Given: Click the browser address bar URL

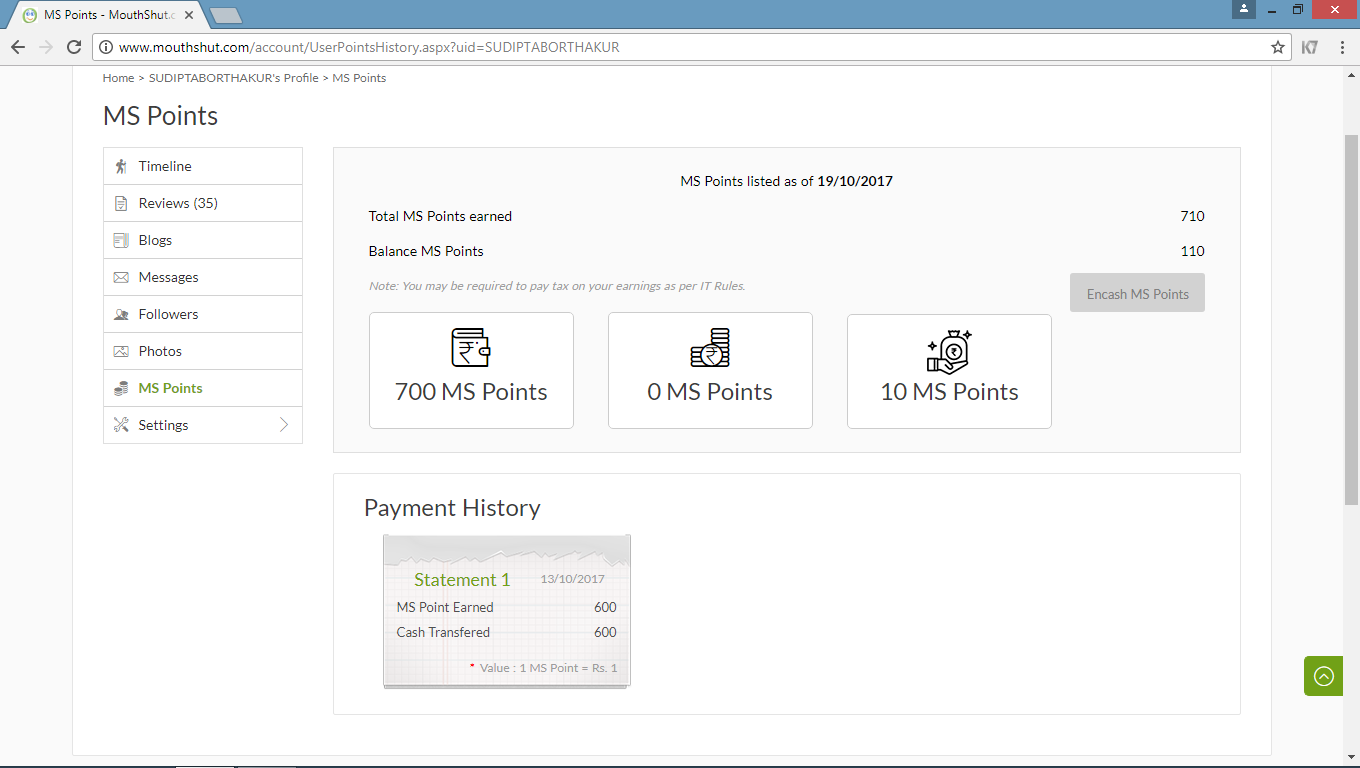Looking at the screenshot, I should pos(369,47).
